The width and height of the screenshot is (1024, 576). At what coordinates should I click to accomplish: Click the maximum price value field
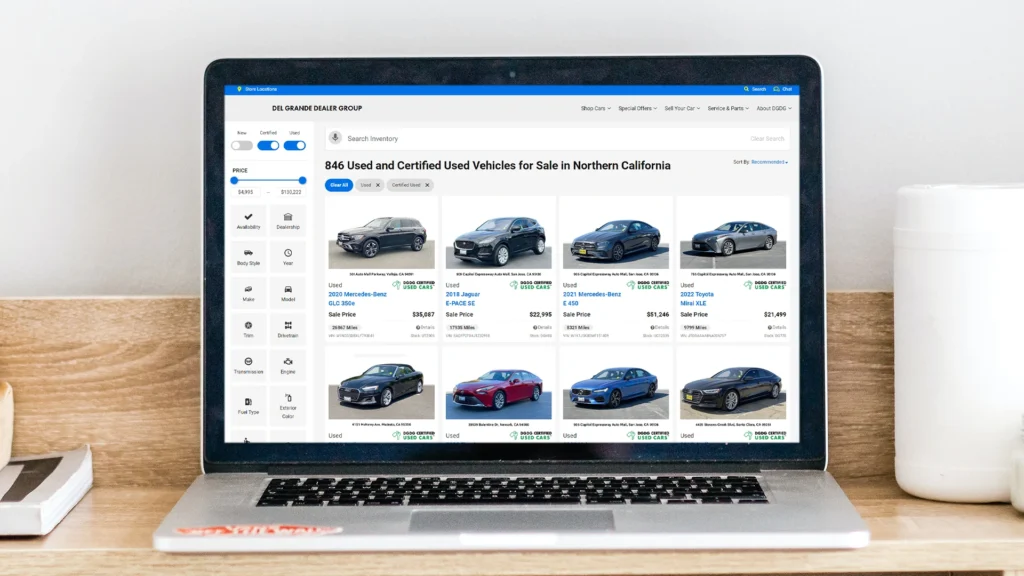pos(291,192)
